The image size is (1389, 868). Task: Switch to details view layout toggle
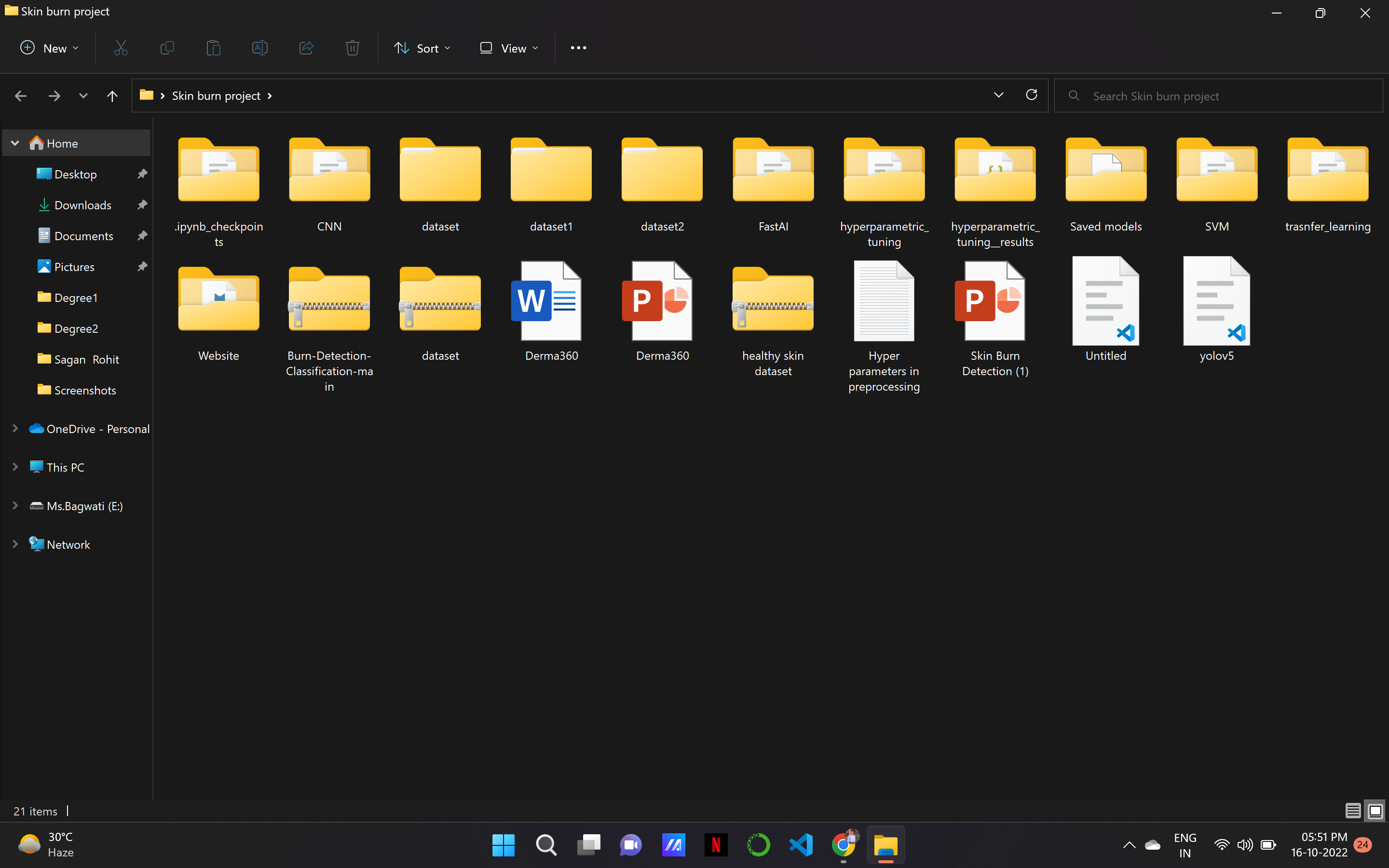[1353, 811]
